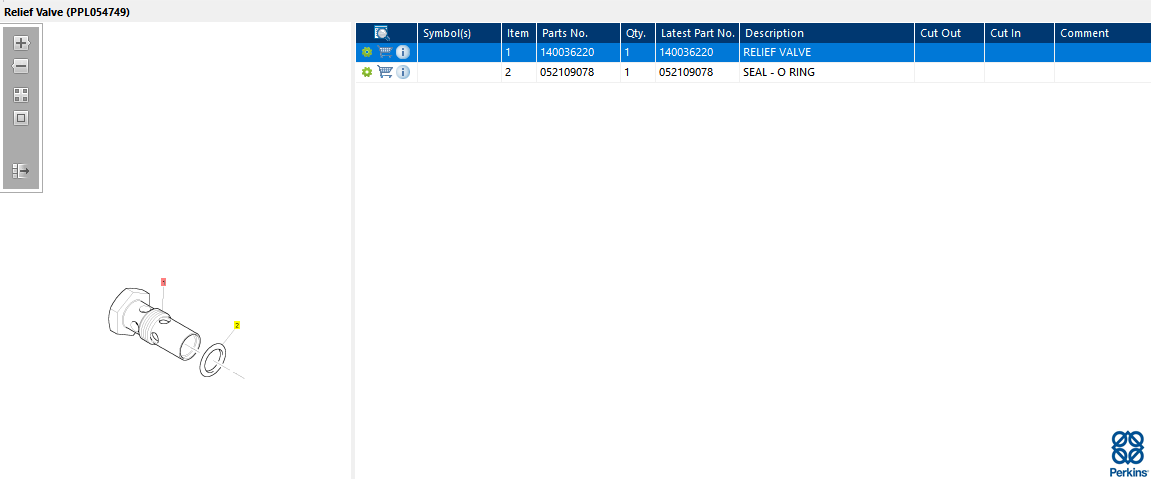Image resolution: width=1151 pixels, height=479 pixels.
Task: Click the four-squares grid view icon
Action: pyautogui.click(x=21, y=95)
